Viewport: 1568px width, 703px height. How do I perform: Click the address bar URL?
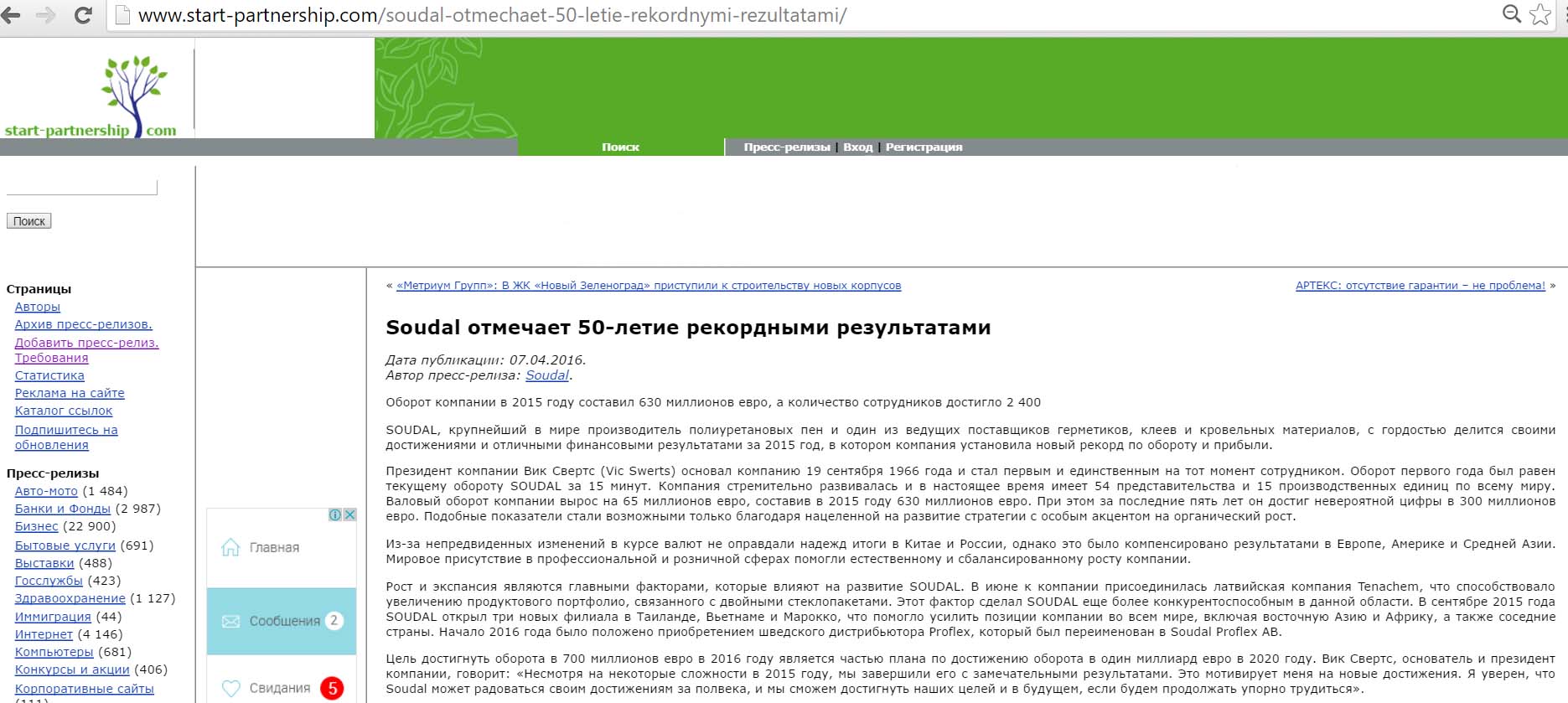point(492,15)
